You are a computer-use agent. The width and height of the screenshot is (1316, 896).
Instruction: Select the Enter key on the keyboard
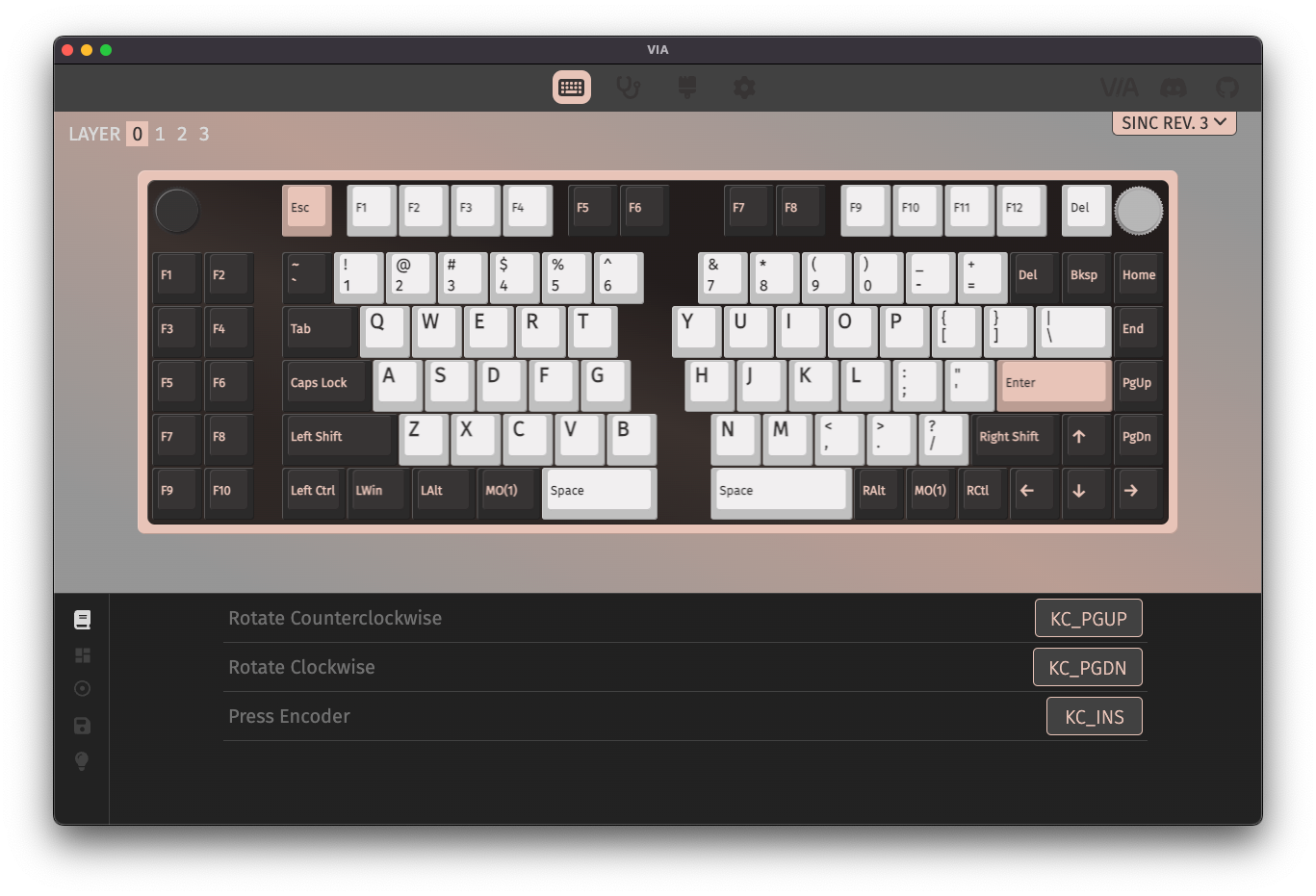coord(1052,383)
